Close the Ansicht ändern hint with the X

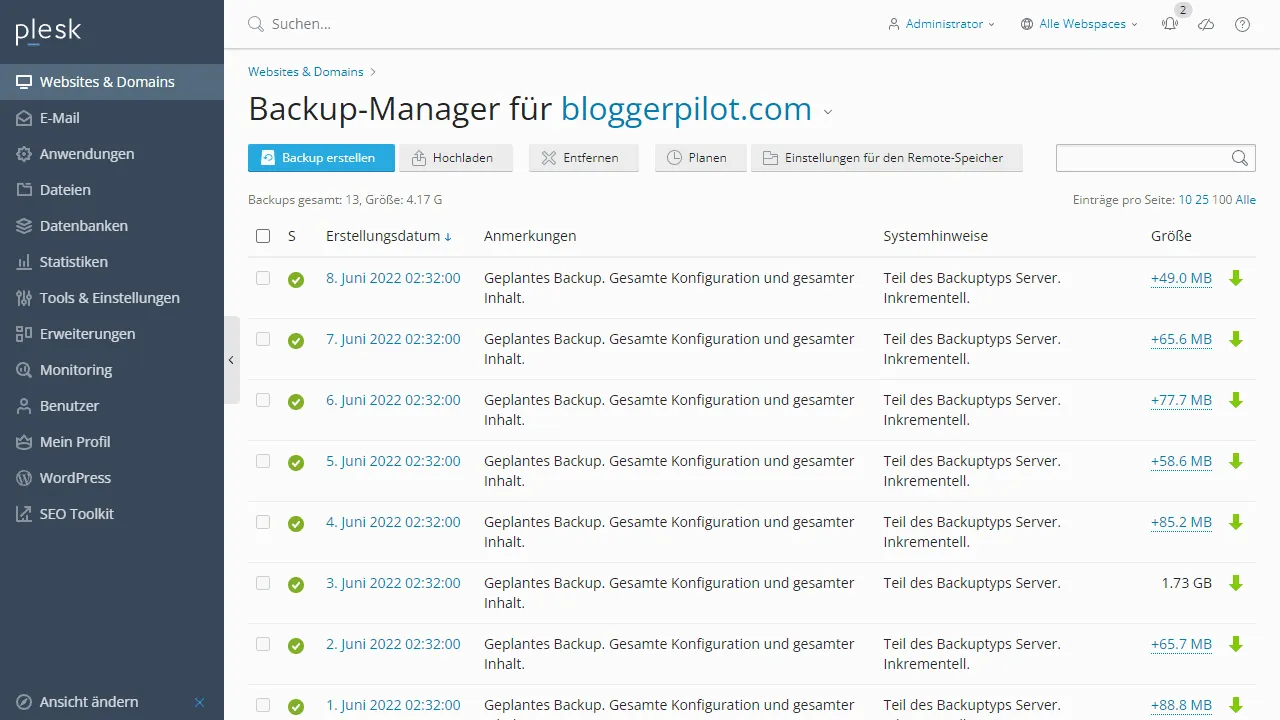click(x=199, y=702)
